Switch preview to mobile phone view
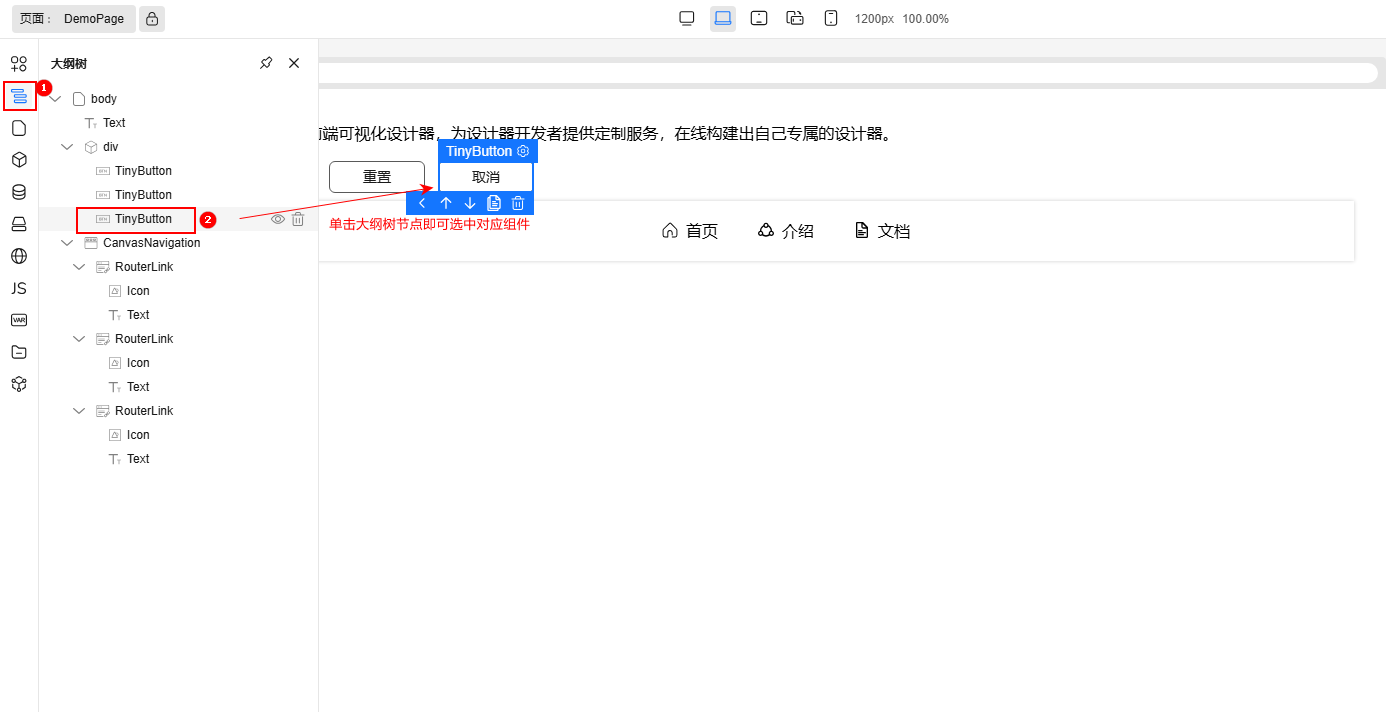The height and width of the screenshot is (712, 1386). point(831,18)
